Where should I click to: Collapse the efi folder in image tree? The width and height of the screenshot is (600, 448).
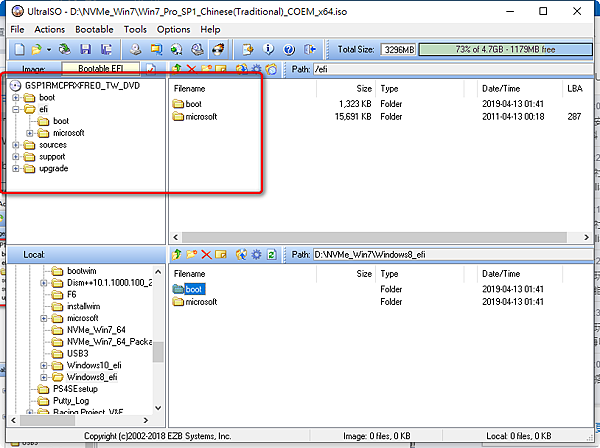point(16,109)
